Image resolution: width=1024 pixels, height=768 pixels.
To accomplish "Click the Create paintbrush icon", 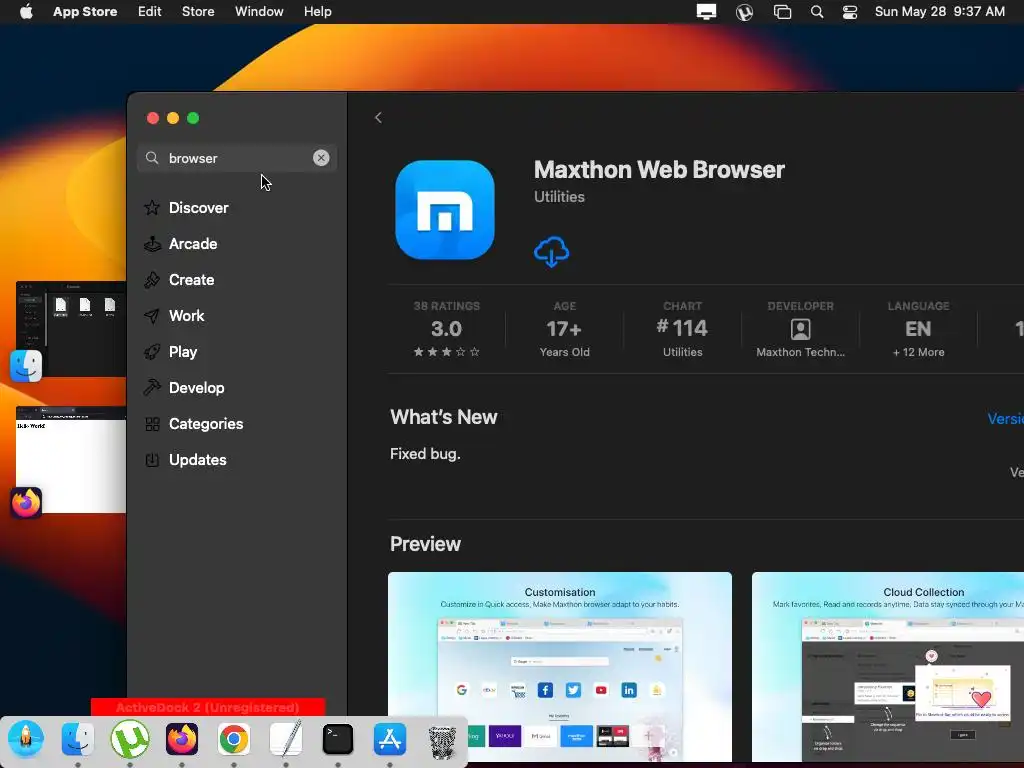I will click(x=152, y=280).
